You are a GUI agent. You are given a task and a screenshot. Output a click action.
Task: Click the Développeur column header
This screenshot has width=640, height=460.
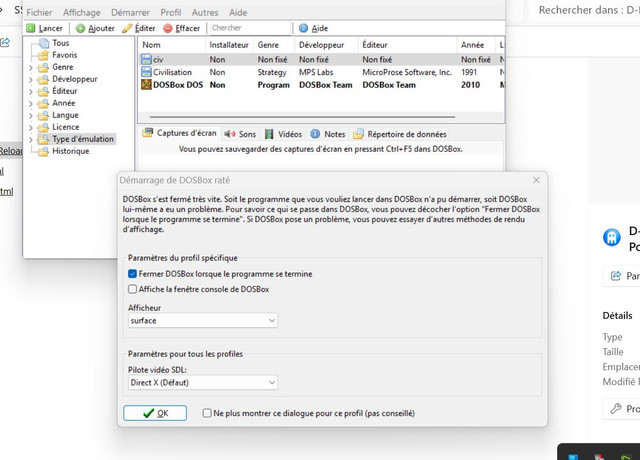tap(327, 45)
